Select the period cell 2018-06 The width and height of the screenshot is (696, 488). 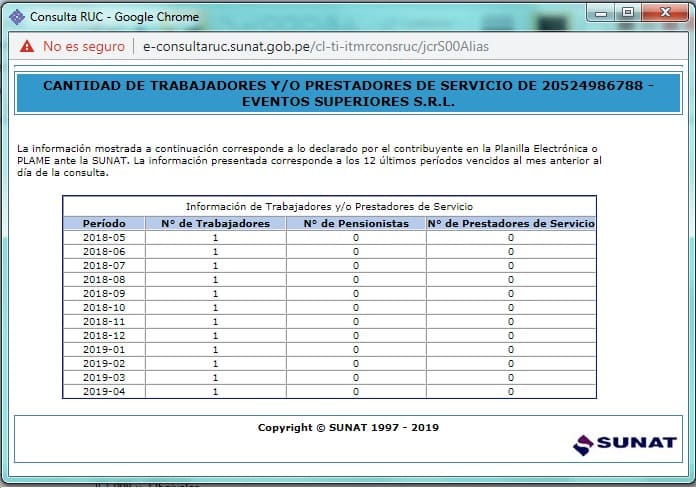click(104, 252)
